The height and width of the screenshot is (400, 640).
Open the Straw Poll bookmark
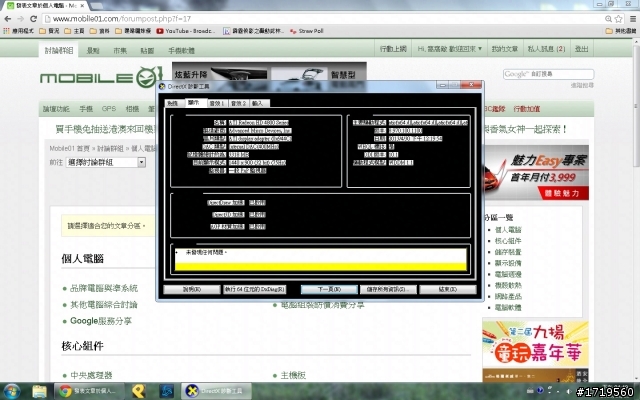tap(307, 31)
